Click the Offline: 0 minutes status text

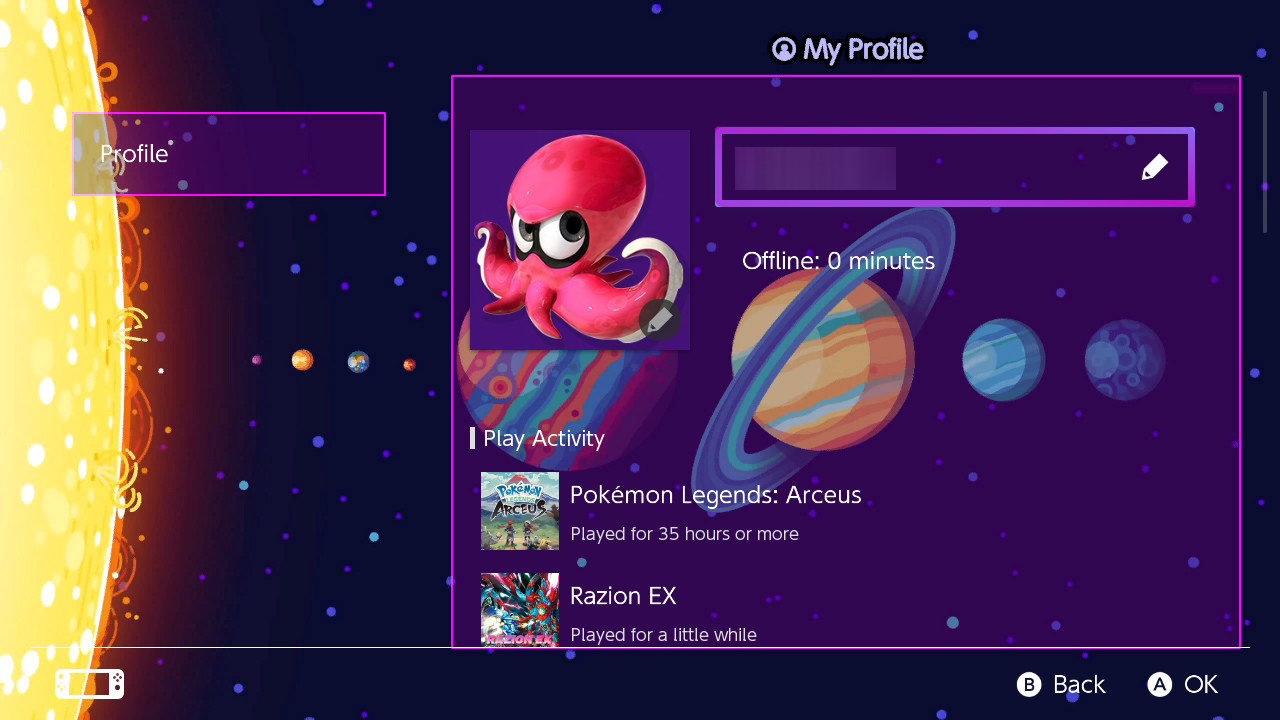838,261
